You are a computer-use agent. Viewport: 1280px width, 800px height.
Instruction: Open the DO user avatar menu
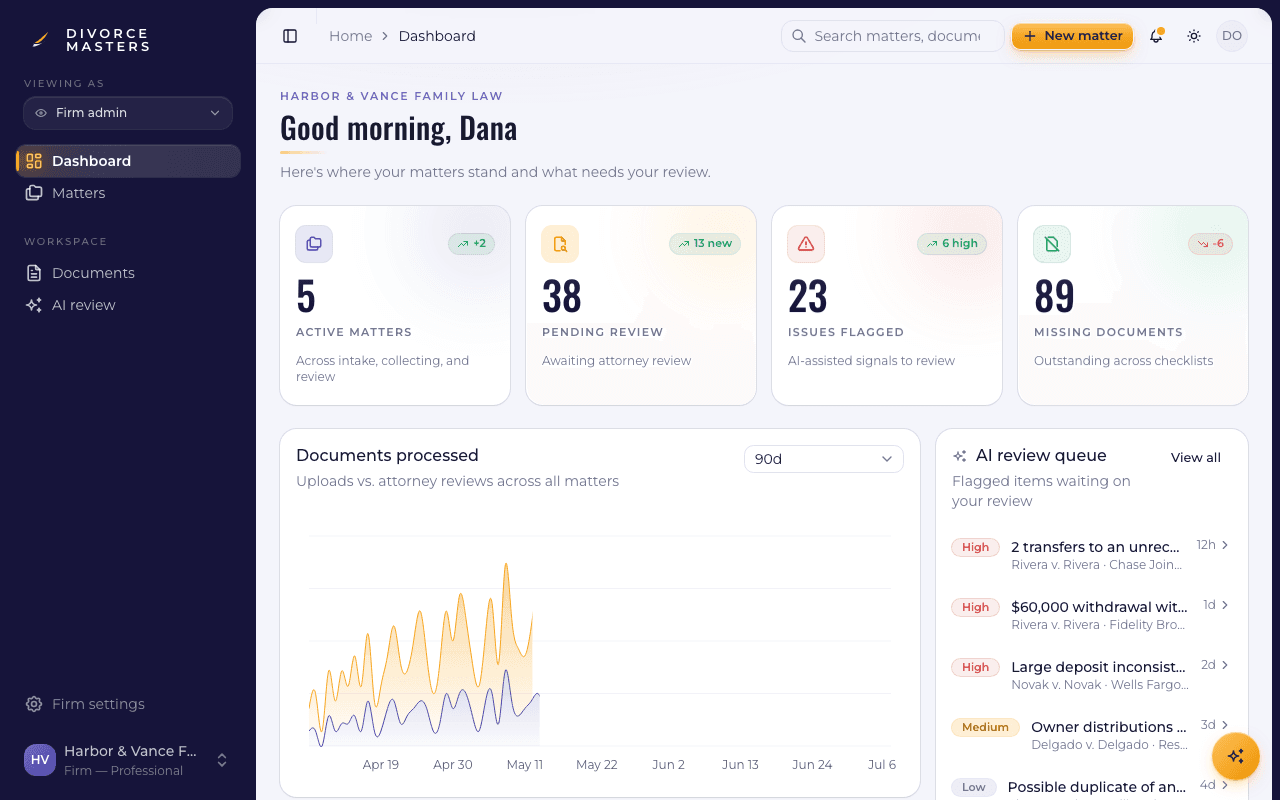1232,36
